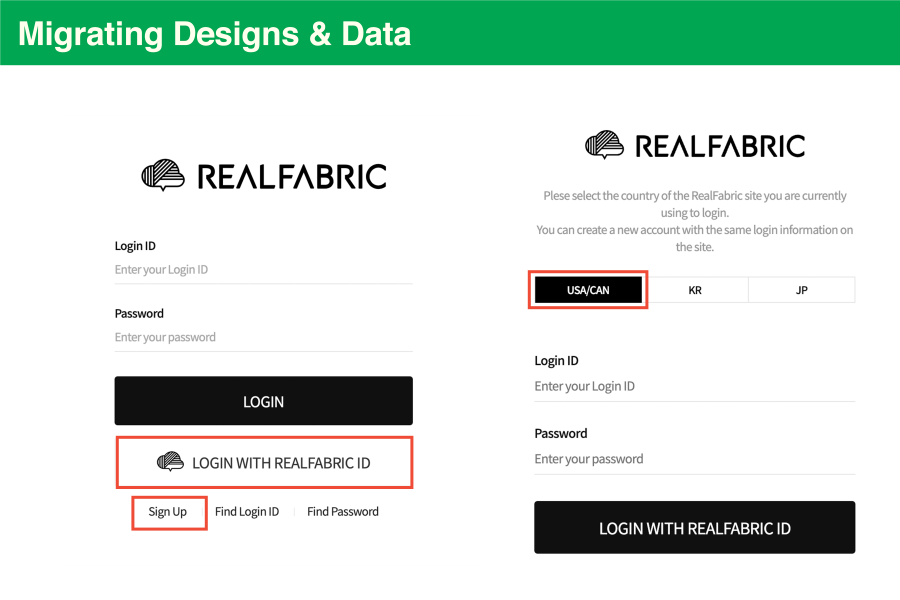Click the REALFABRIC wordmark above the country tabs

720,147
